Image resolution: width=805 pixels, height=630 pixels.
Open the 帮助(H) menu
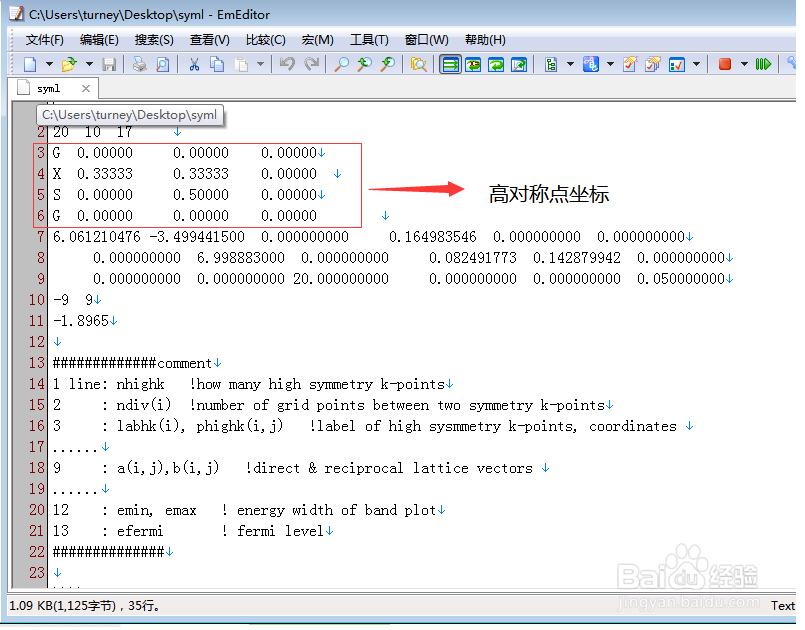click(x=485, y=40)
